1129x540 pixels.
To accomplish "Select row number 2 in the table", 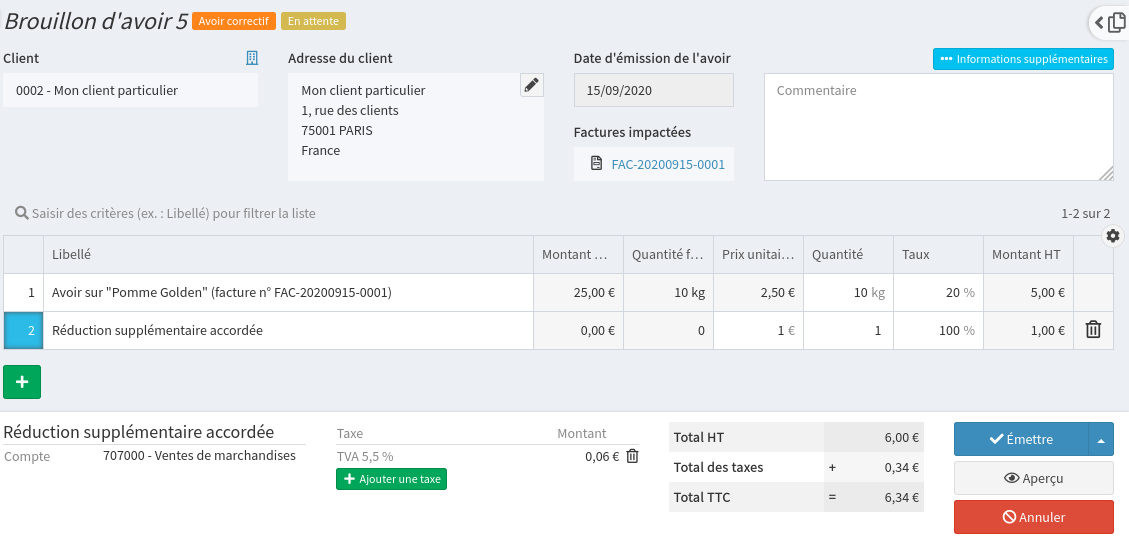I will coord(23,330).
